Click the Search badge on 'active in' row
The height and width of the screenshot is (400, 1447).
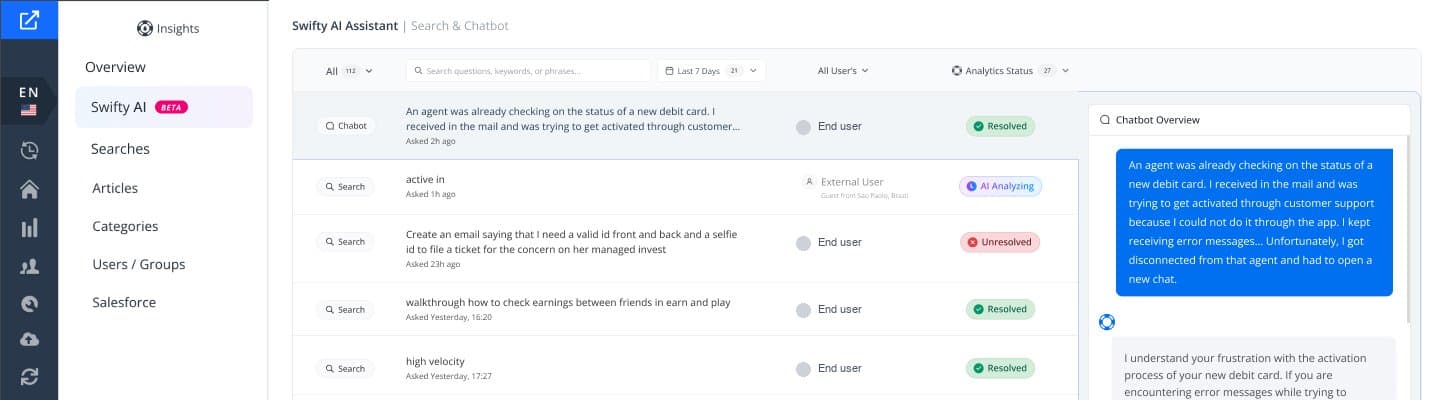(x=346, y=186)
